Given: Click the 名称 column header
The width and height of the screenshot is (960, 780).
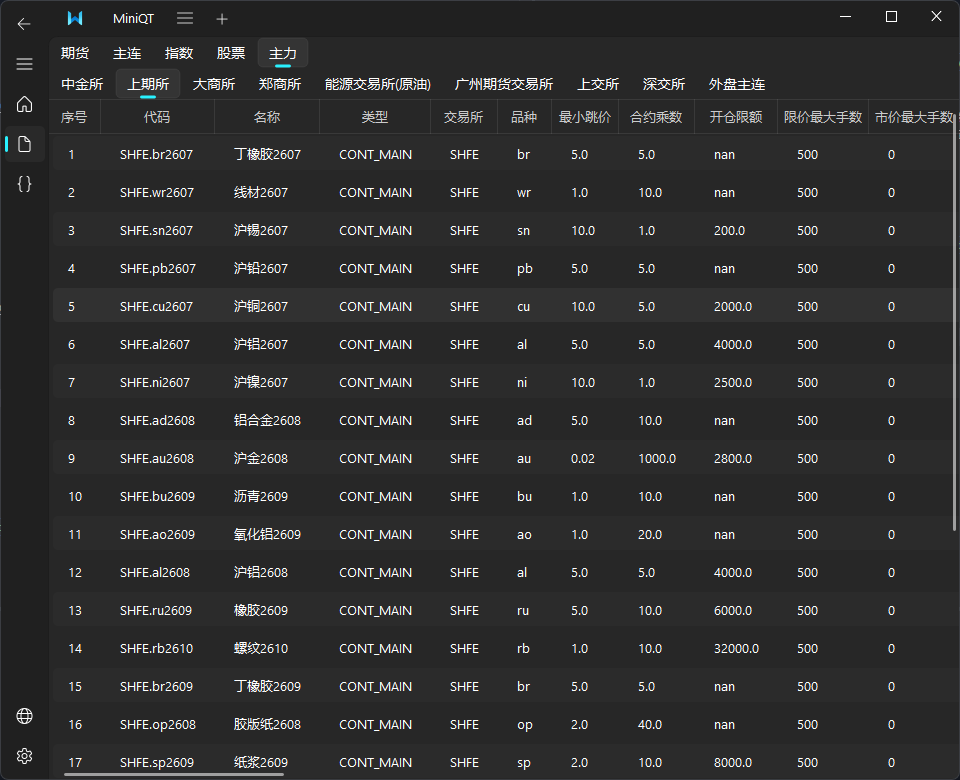Looking at the screenshot, I should (267, 117).
